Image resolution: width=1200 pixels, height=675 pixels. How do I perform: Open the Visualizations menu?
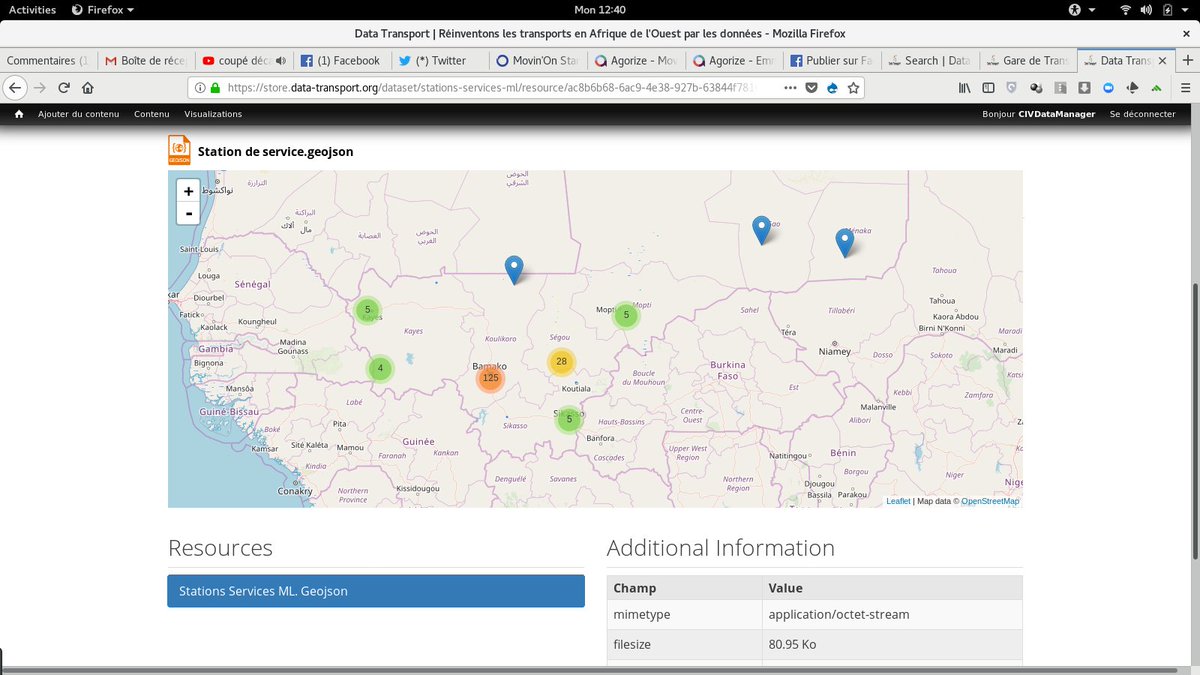(x=213, y=114)
